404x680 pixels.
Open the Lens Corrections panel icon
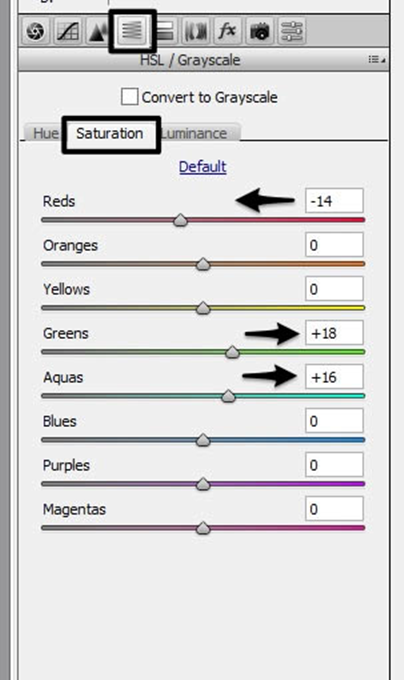click(195, 32)
